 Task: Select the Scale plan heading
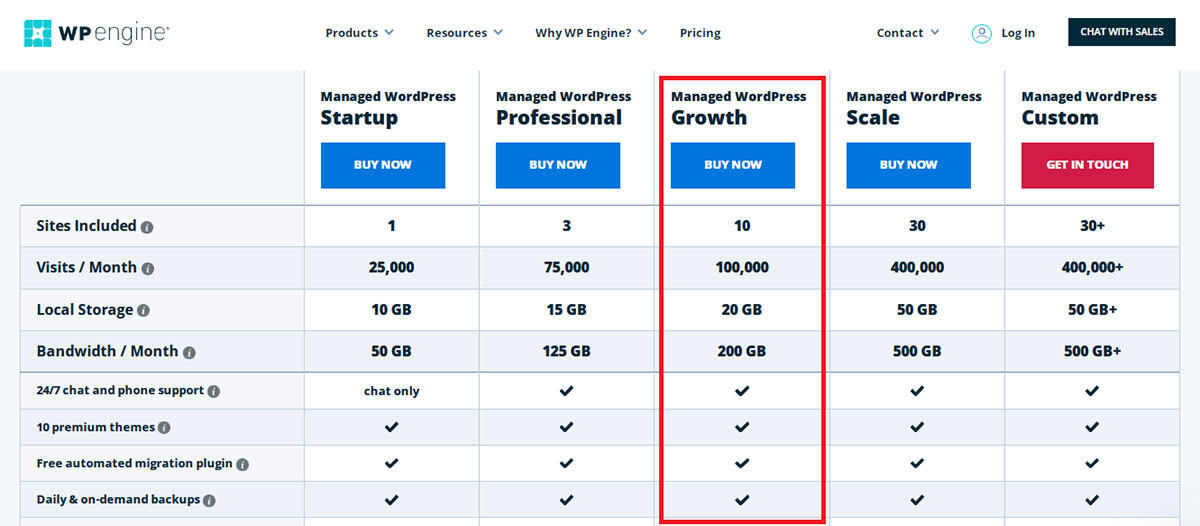click(873, 118)
